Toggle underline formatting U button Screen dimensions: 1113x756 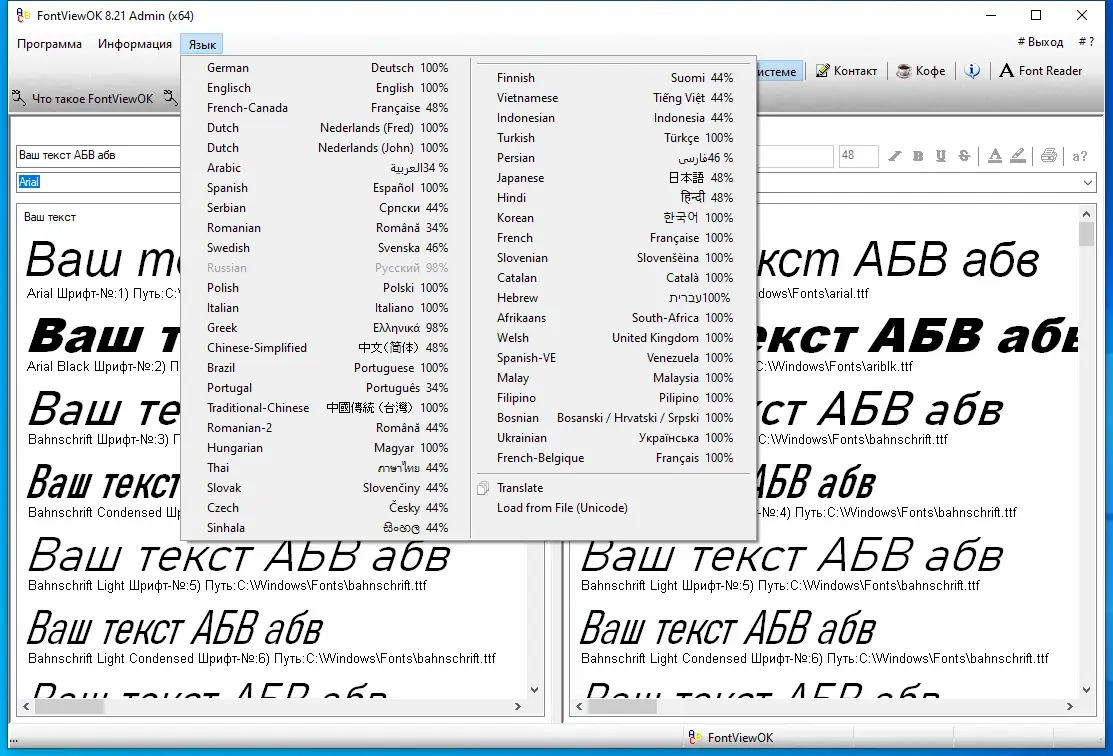tap(941, 155)
